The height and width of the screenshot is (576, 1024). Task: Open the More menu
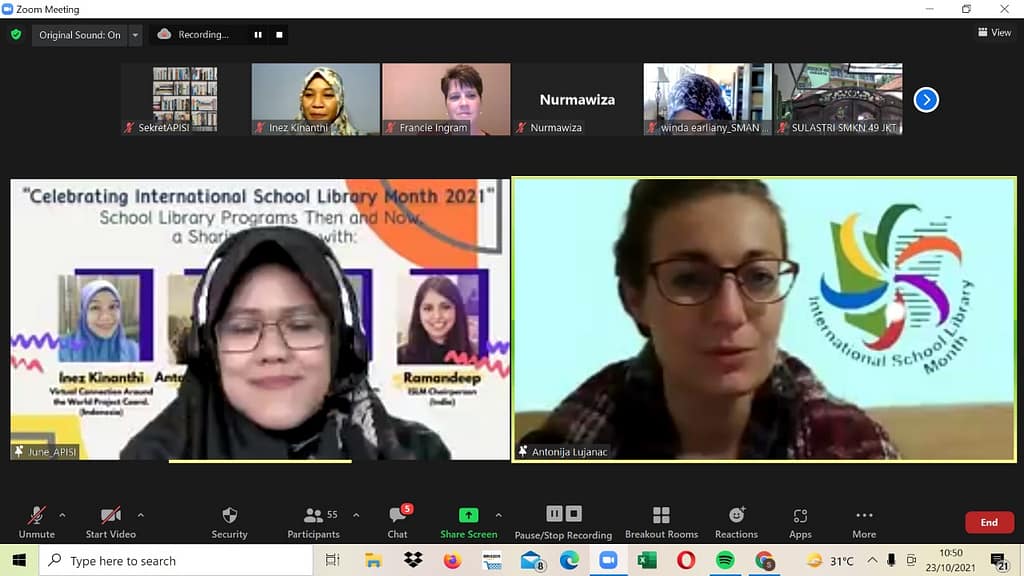864,516
